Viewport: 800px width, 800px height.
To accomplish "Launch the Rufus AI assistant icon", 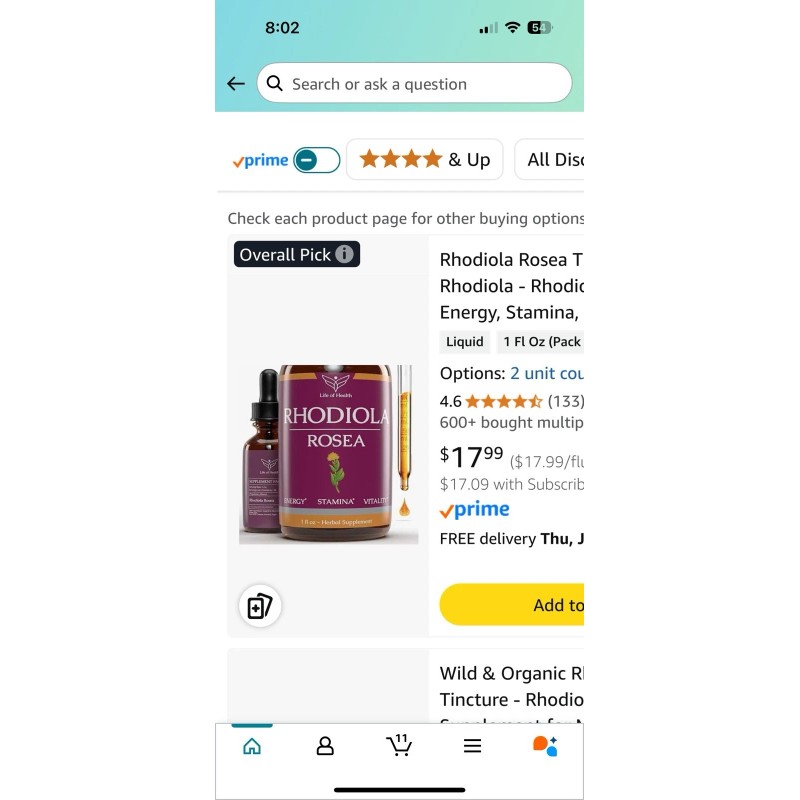I will click(545, 746).
